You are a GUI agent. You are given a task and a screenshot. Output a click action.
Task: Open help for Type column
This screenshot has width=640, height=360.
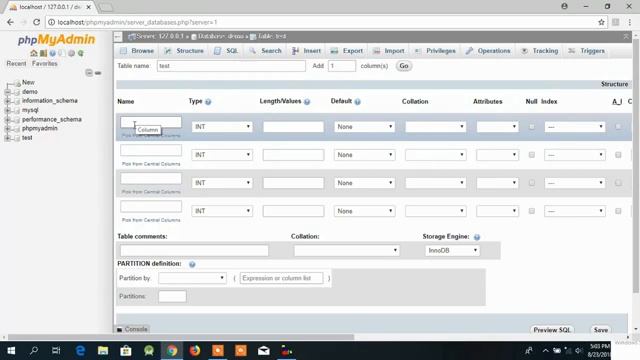[x=208, y=102]
